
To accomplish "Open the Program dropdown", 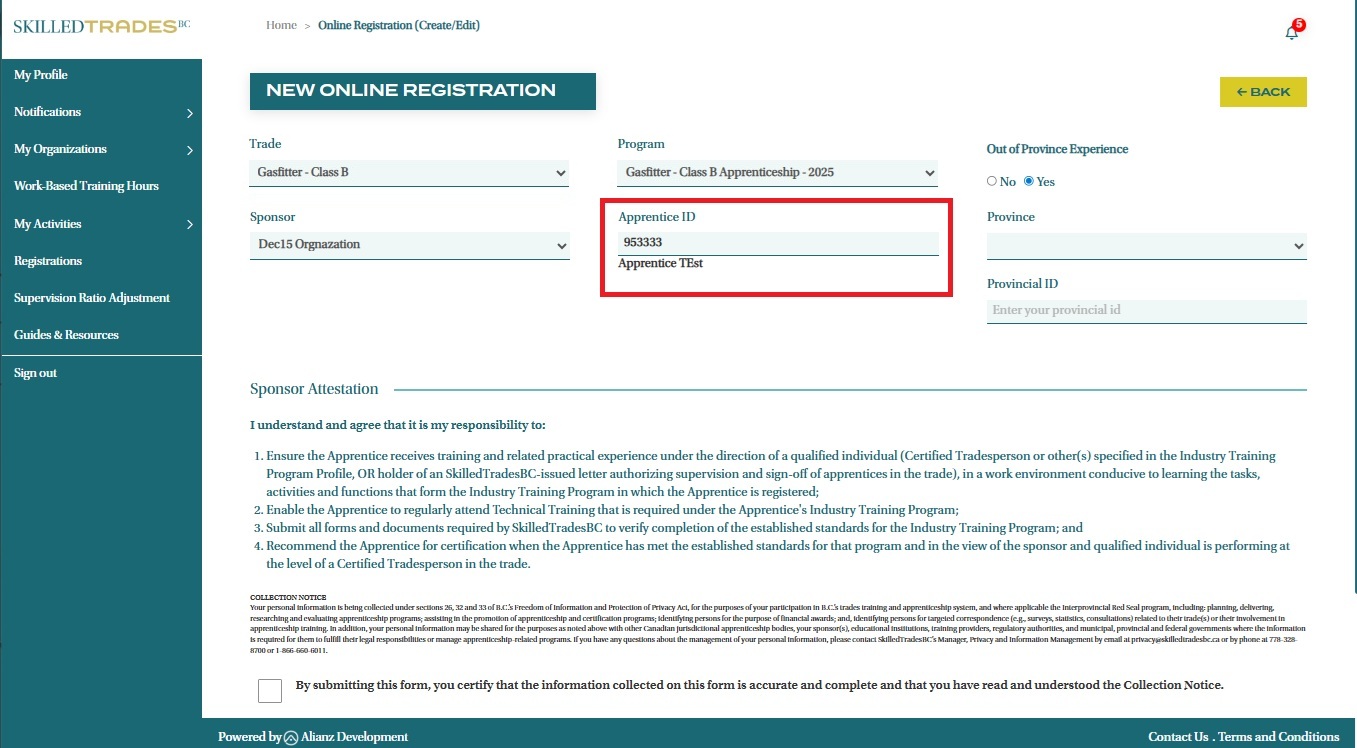I will click(777, 173).
